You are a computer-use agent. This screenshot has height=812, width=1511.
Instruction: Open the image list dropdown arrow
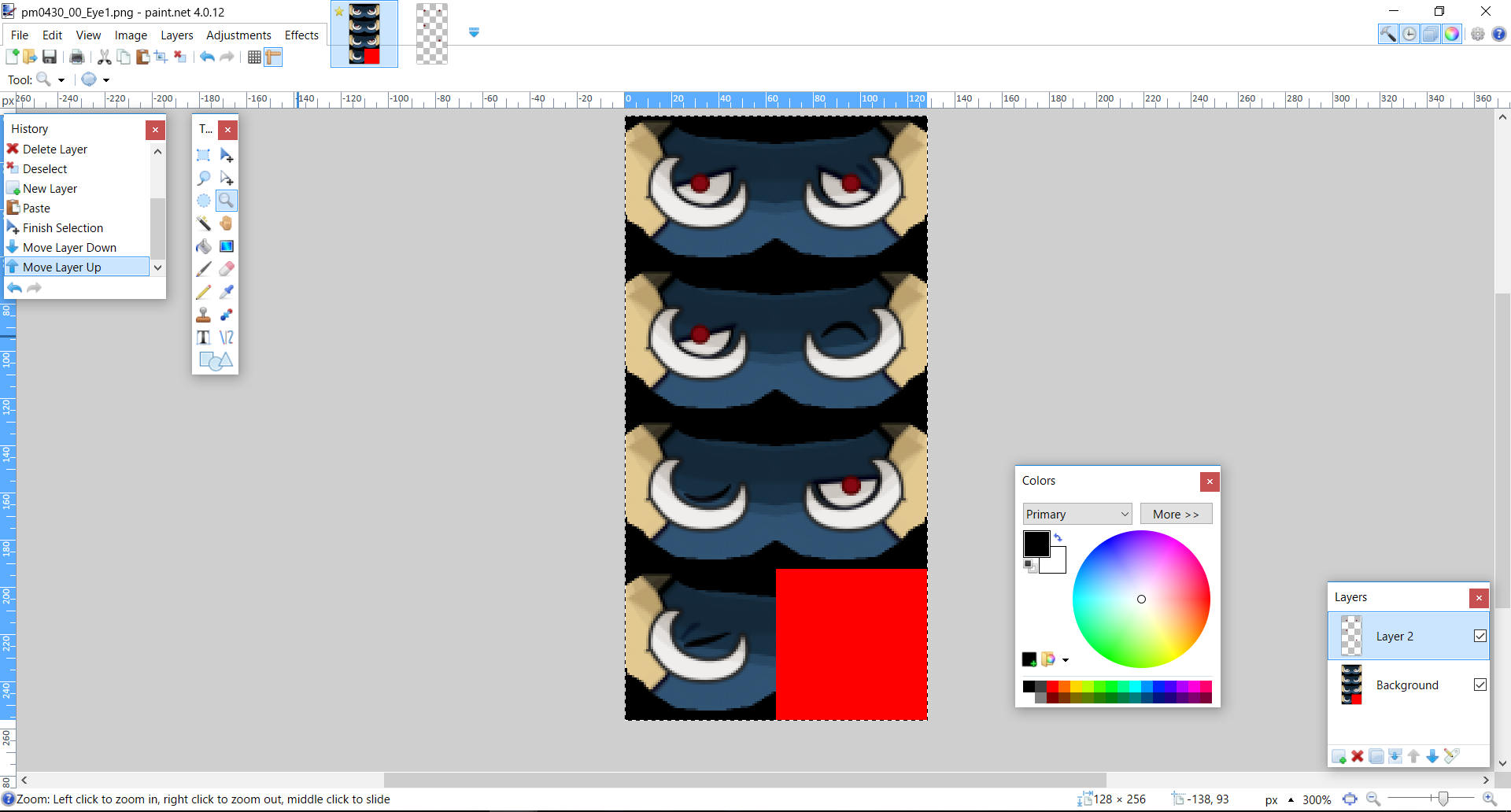pos(474,33)
